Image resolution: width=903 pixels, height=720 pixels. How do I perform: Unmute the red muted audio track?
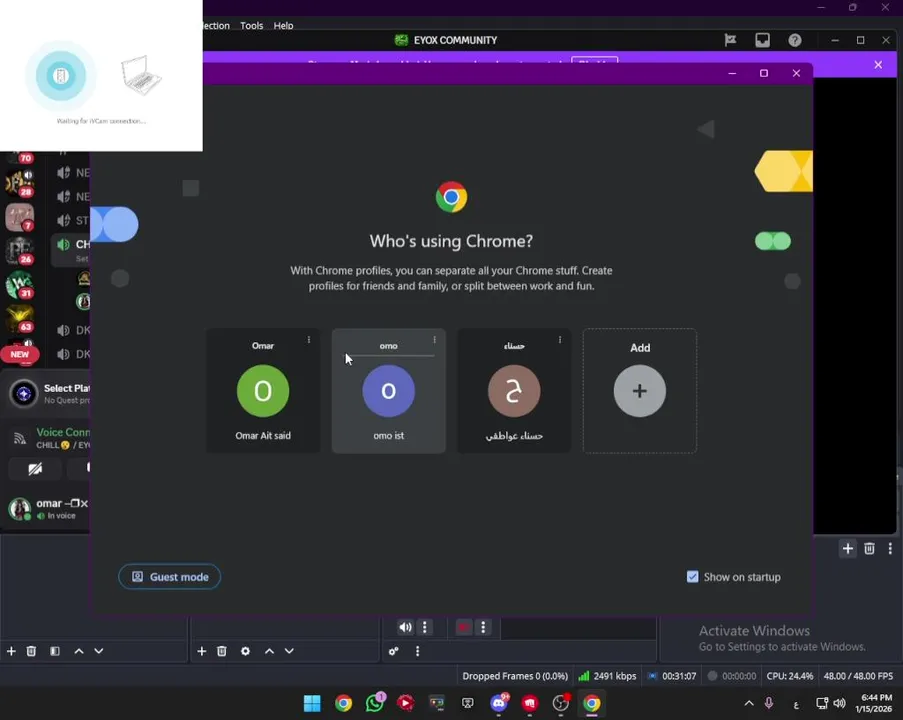point(464,627)
